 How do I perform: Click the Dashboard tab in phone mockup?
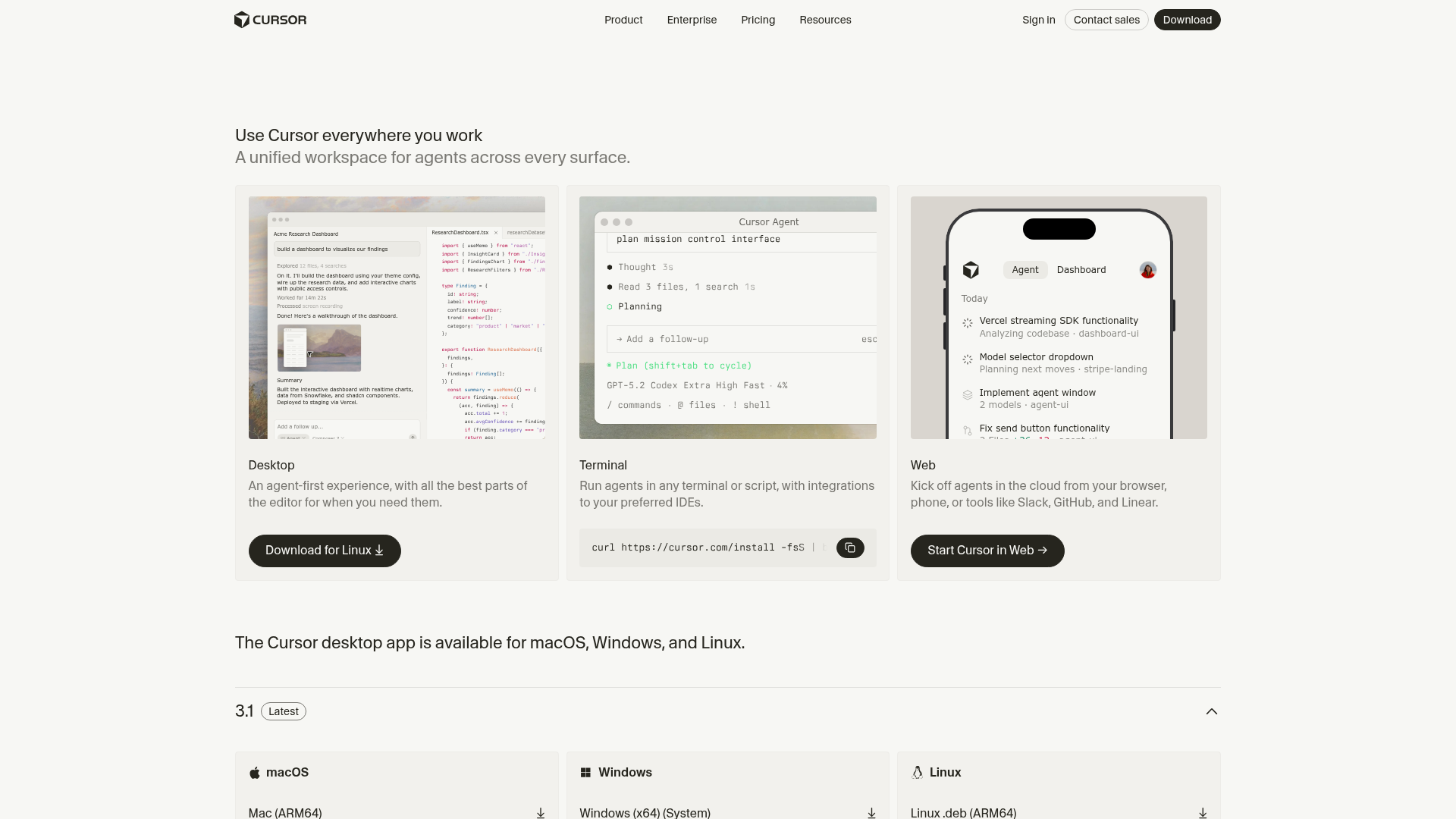[x=1081, y=270]
